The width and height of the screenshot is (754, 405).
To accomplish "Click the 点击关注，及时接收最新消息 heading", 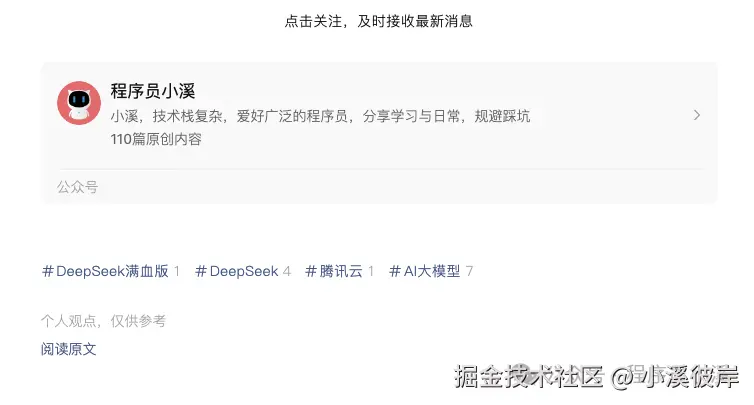I will [378, 21].
